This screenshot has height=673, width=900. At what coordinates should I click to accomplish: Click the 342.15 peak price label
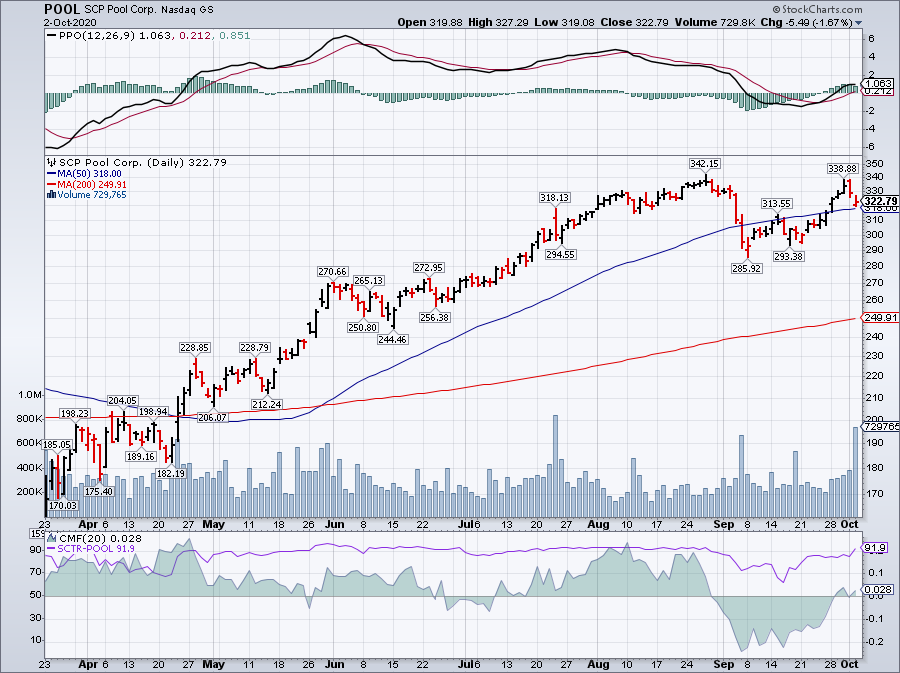(x=704, y=164)
